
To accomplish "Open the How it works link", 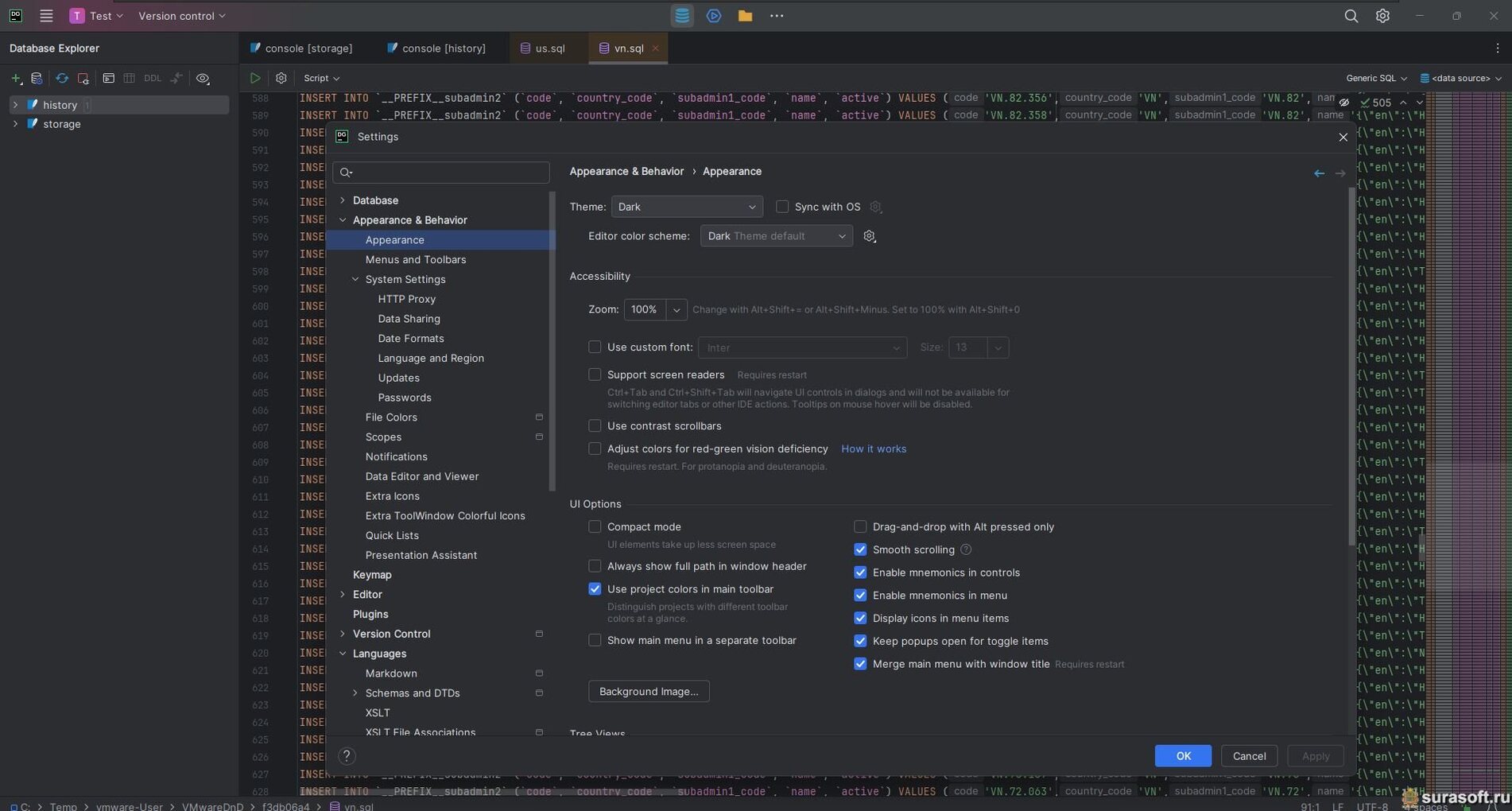I will [x=873, y=449].
